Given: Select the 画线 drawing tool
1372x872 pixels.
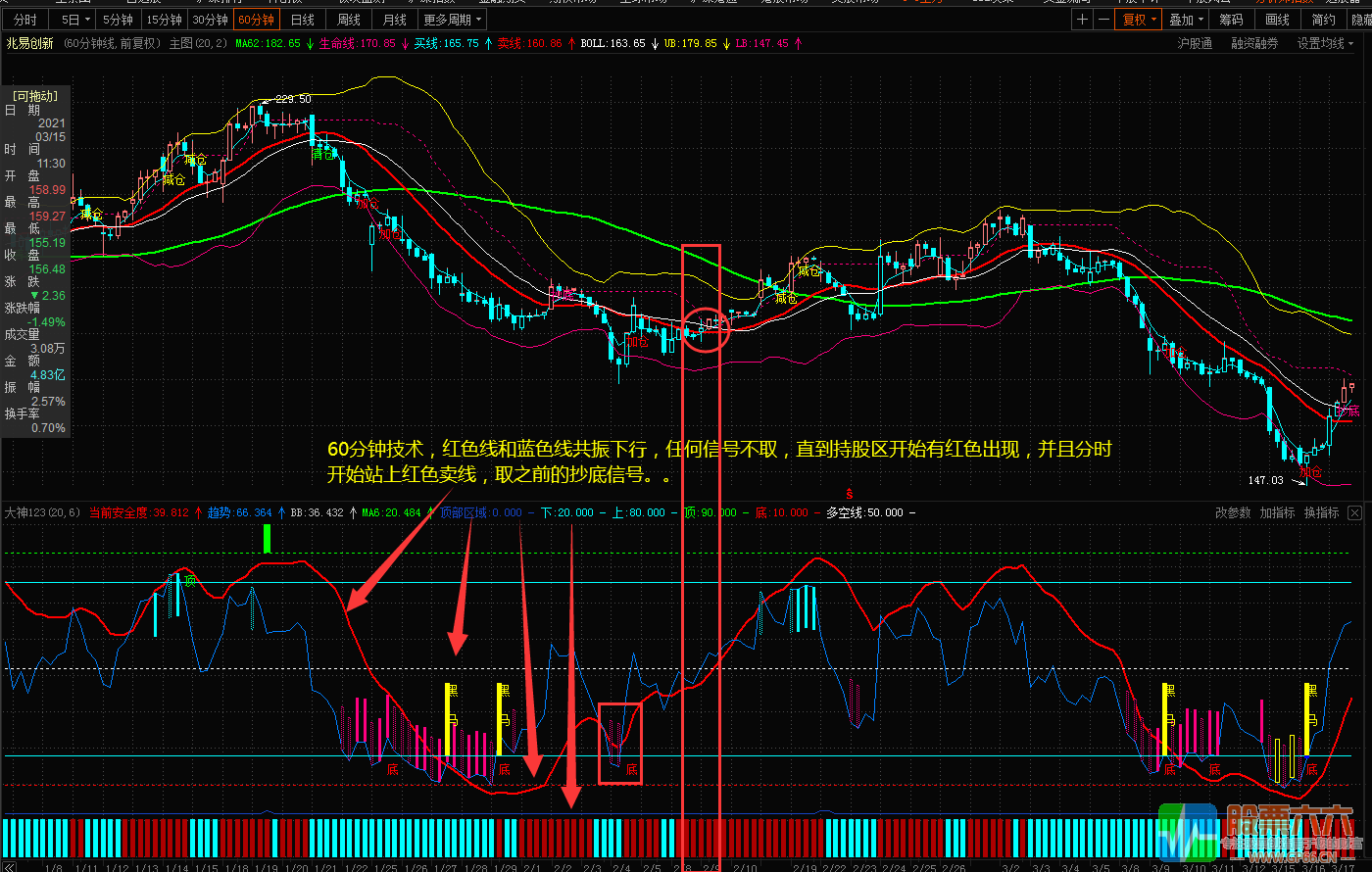Looking at the screenshot, I should coord(1277,20).
